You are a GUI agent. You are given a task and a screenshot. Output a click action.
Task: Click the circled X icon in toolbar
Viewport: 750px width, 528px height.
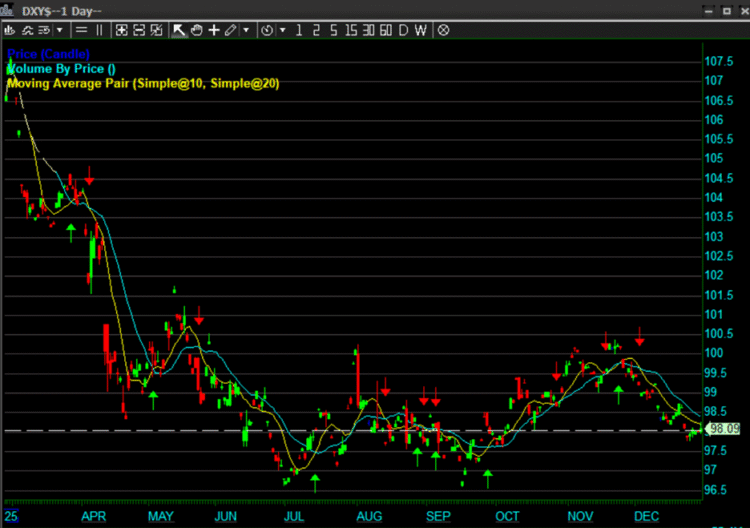[443, 30]
